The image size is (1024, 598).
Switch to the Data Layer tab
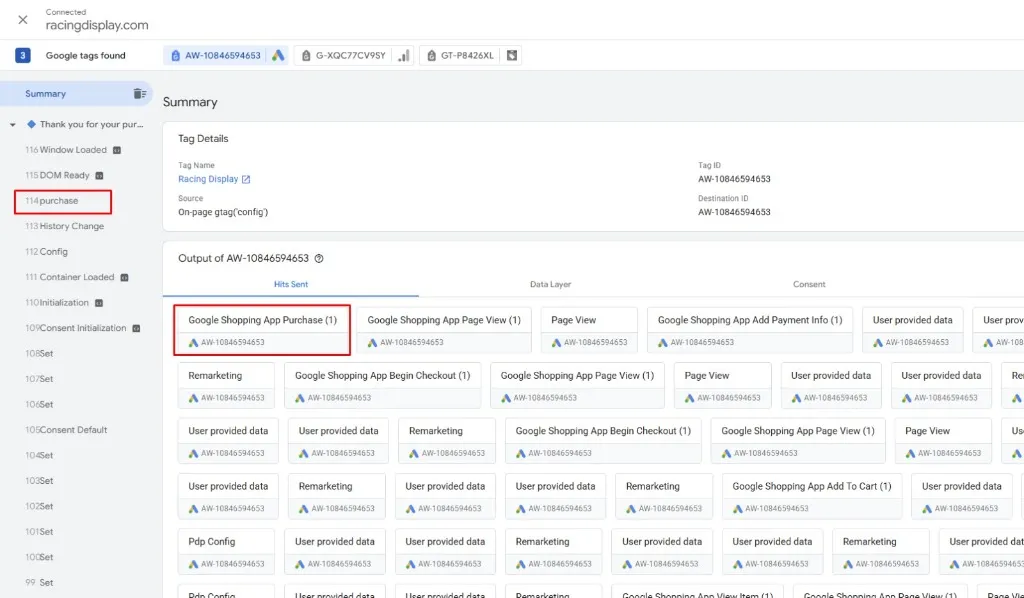pyautogui.click(x=550, y=284)
